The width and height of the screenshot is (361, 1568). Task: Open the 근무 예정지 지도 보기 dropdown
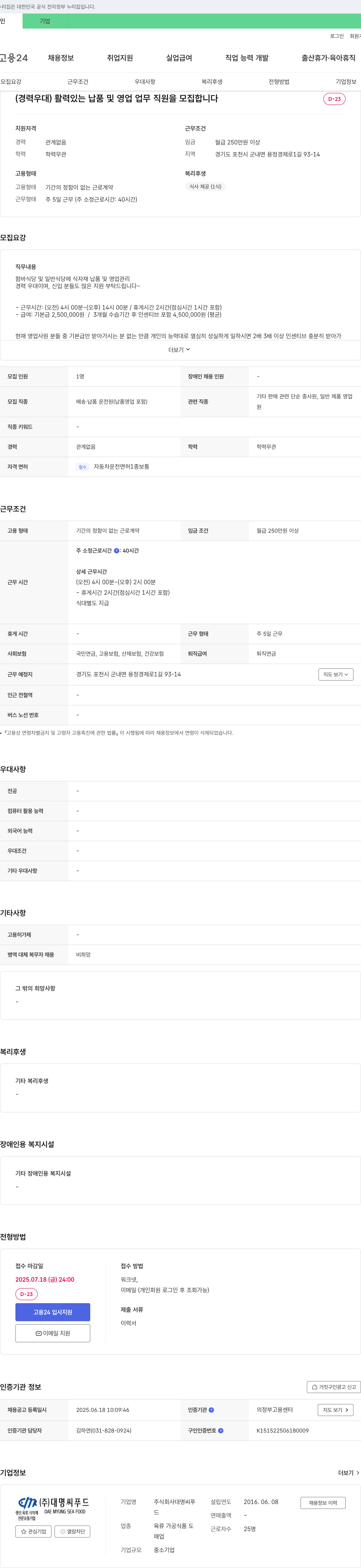point(335,675)
